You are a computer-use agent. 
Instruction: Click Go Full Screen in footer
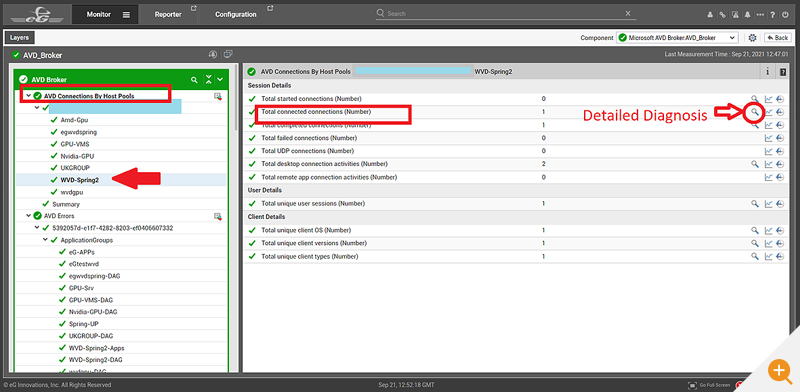point(709,385)
